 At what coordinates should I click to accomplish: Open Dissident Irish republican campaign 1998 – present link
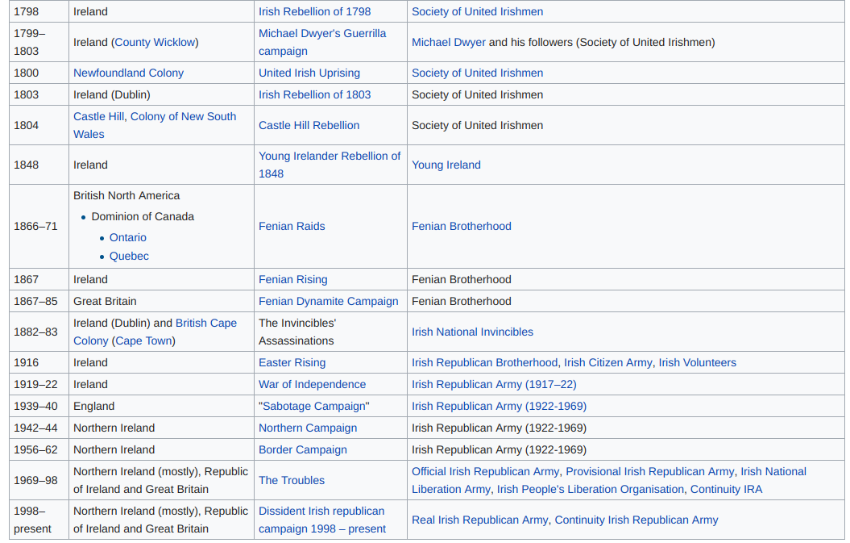coord(322,520)
